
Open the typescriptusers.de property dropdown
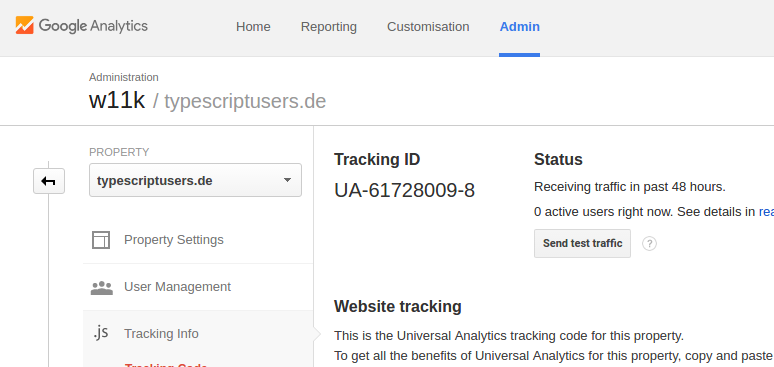point(195,180)
